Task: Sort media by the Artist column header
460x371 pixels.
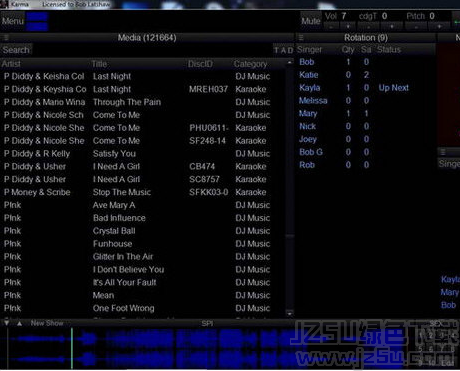Action: click(11, 64)
